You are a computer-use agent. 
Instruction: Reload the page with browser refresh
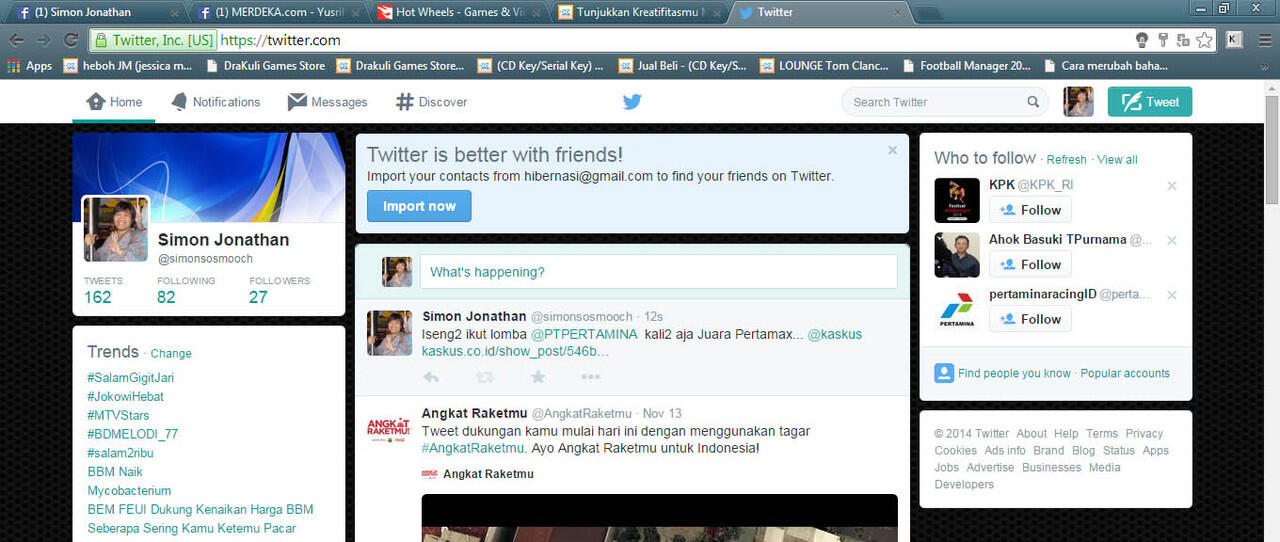pos(71,40)
